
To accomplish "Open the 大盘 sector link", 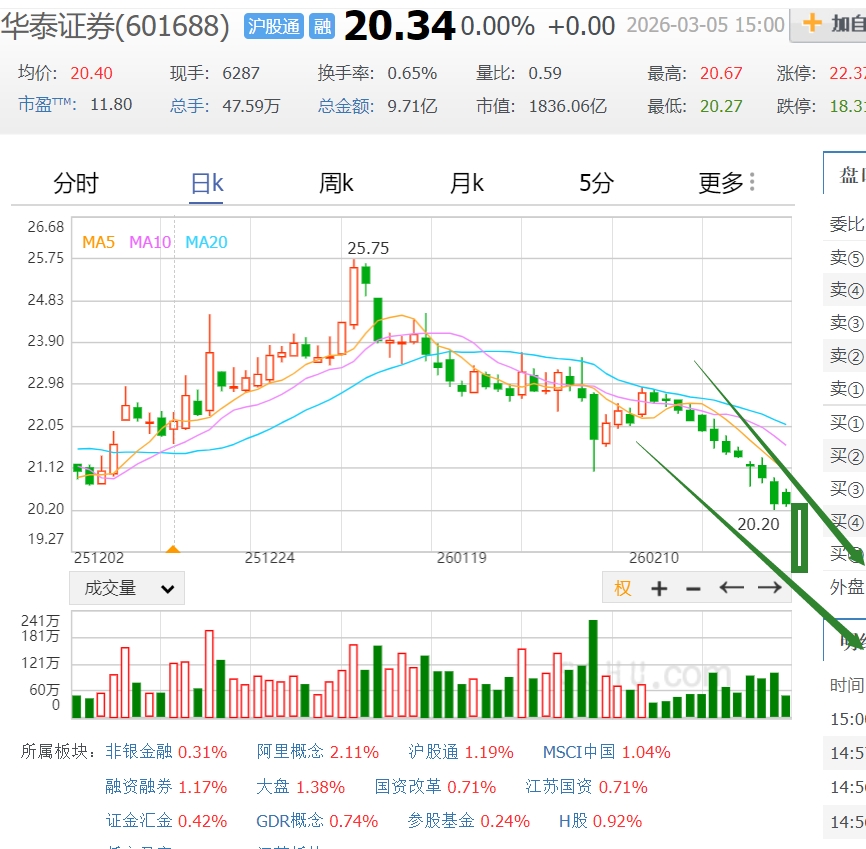I will (273, 787).
